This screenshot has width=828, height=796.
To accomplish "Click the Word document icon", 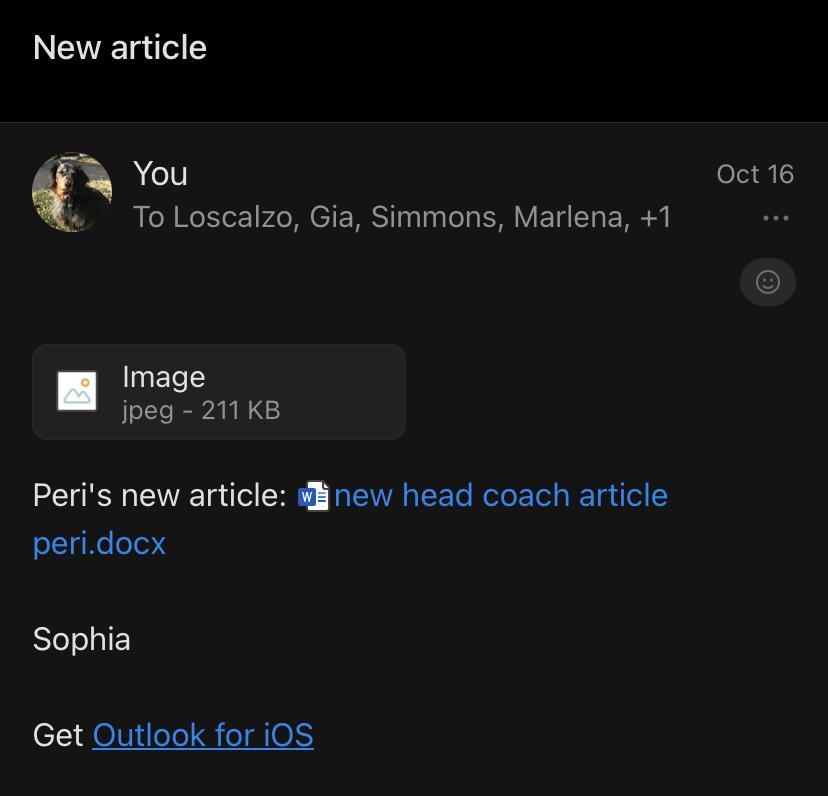I will [x=314, y=496].
